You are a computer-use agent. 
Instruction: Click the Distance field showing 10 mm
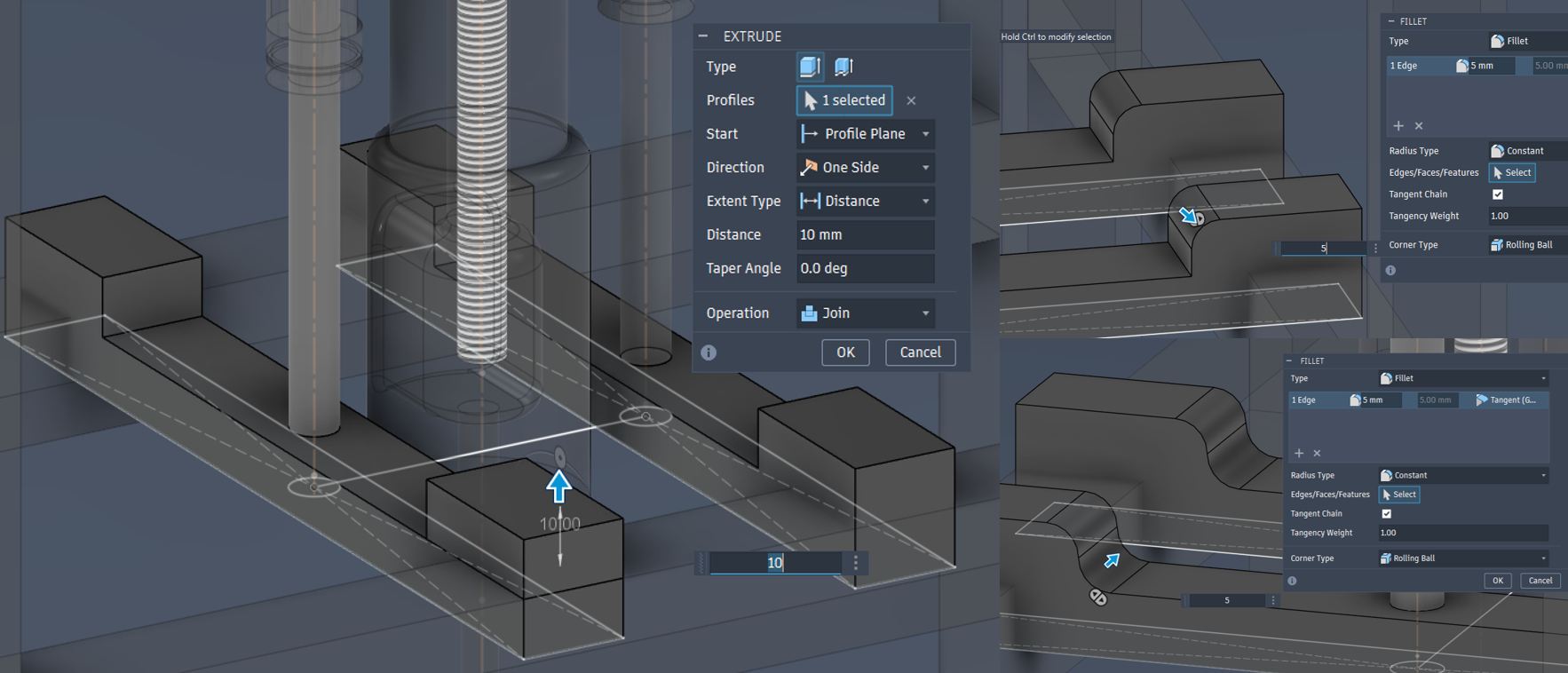pos(866,235)
